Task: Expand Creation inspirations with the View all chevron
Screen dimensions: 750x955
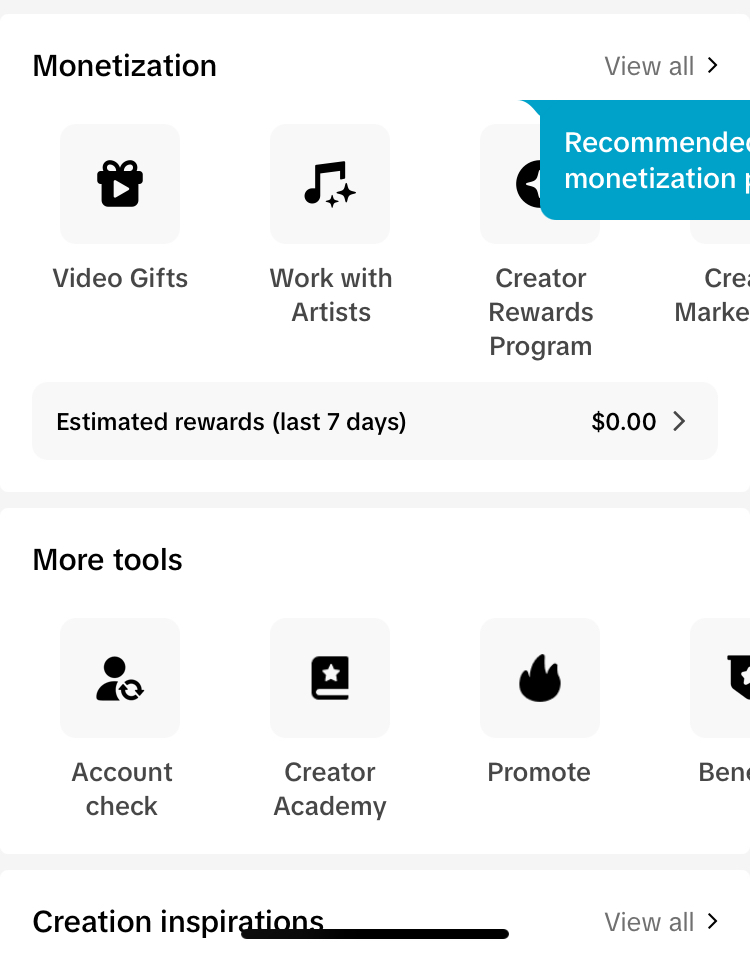Action: 712,922
